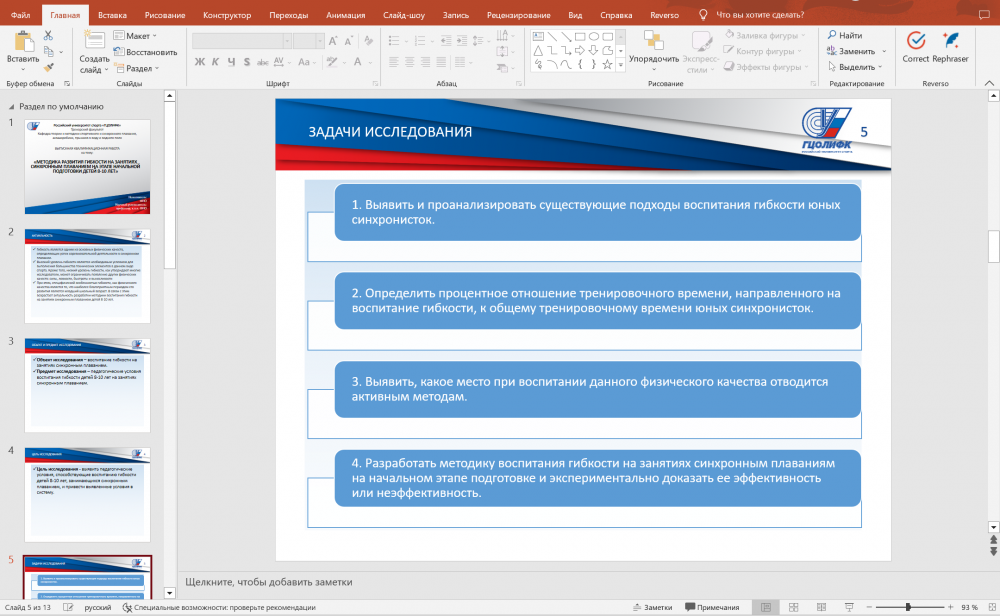The height and width of the screenshot is (616, 1000).
Task: Click the zoom slider in status bar
Action: point(908,607)
